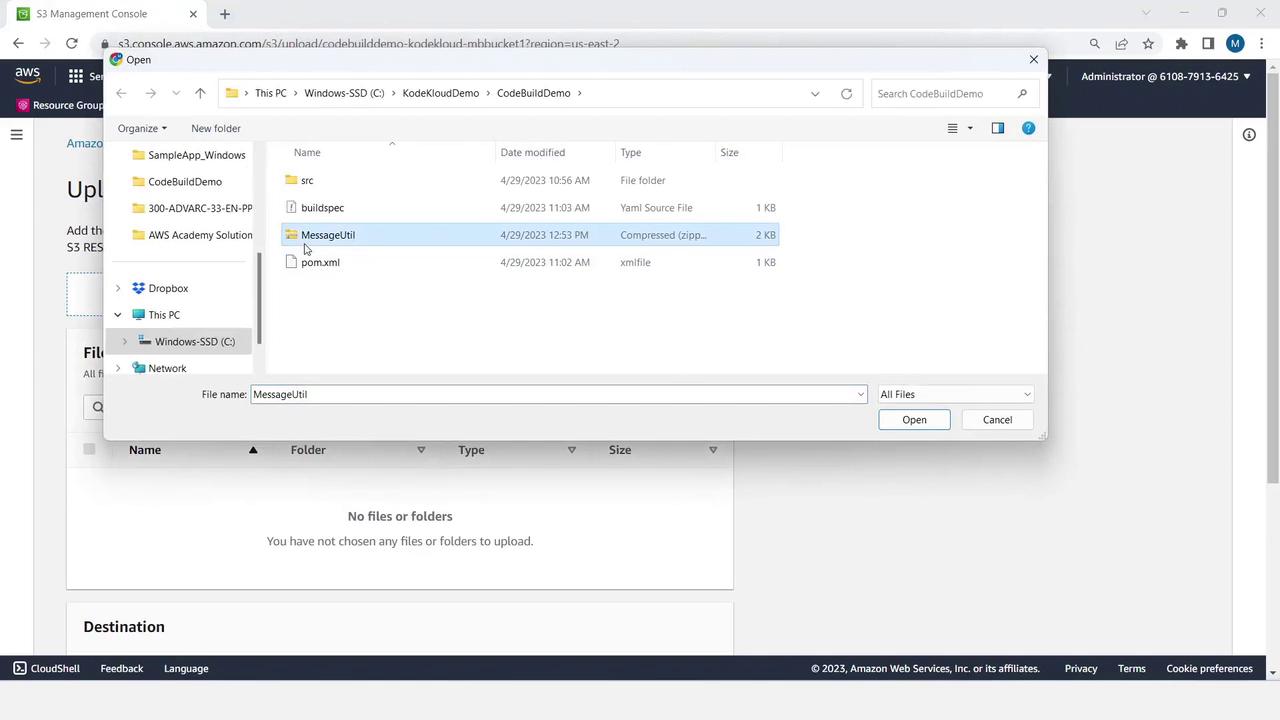Click the Refresh folder icon
The width and height of the screenshot is (1280, 720).
846,93
